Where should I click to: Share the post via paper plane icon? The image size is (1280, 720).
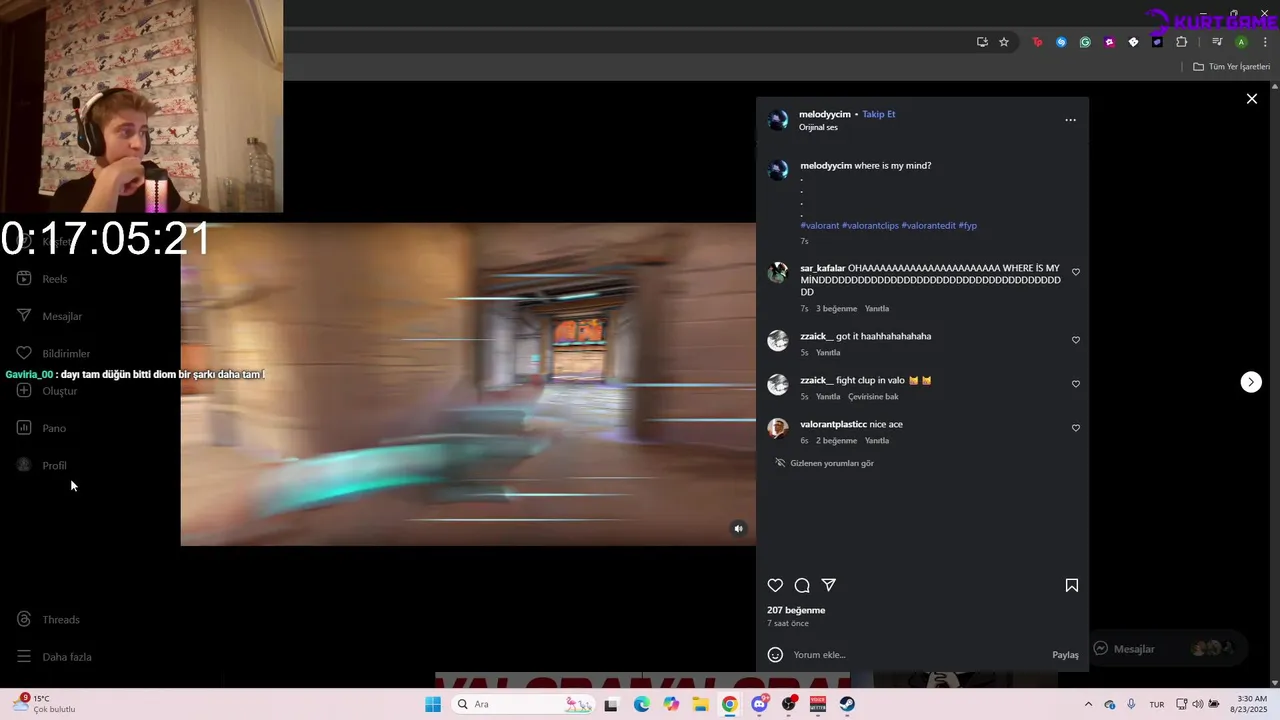(828, 585)
